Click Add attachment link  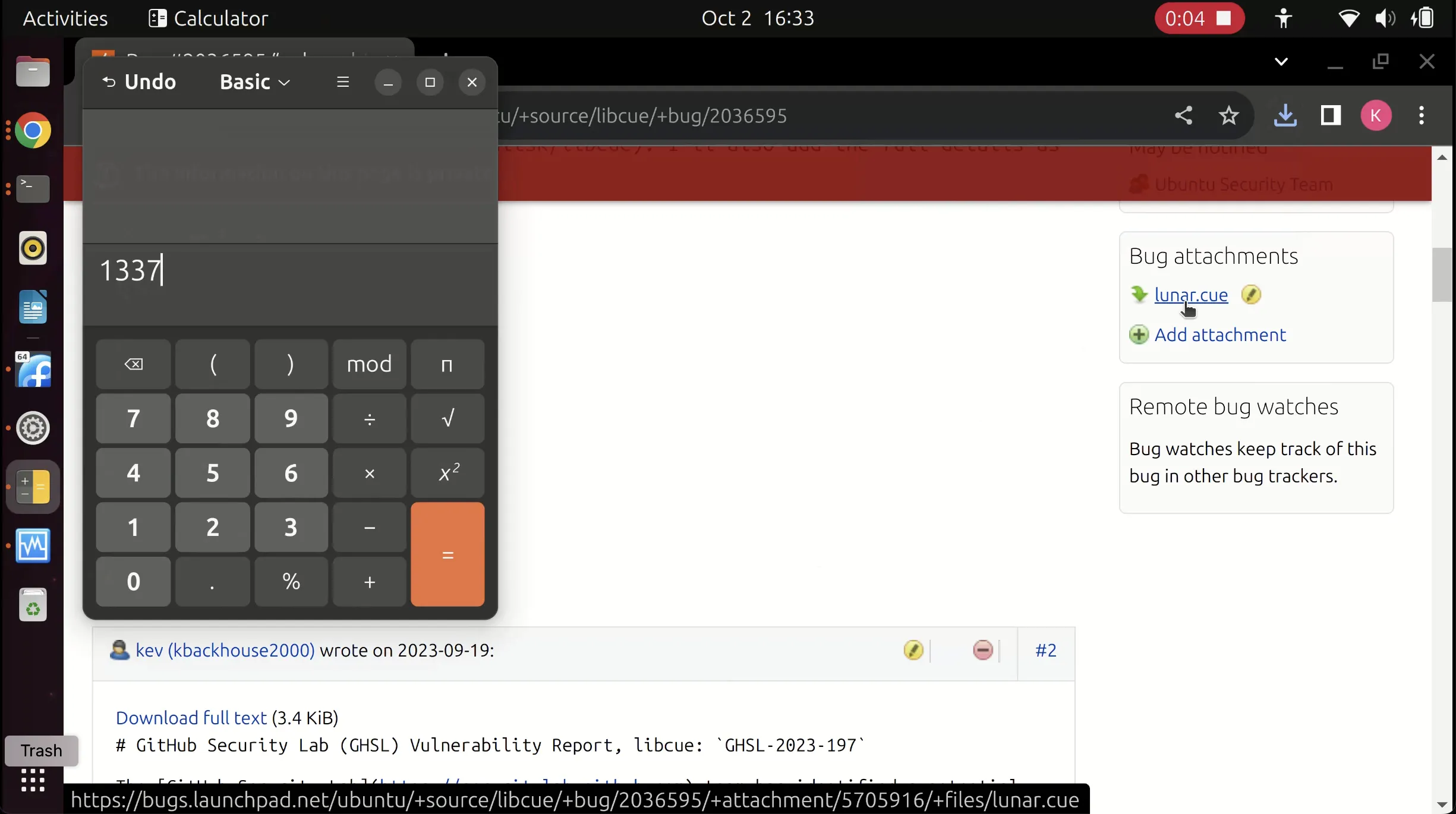[x=1220, y=334]
